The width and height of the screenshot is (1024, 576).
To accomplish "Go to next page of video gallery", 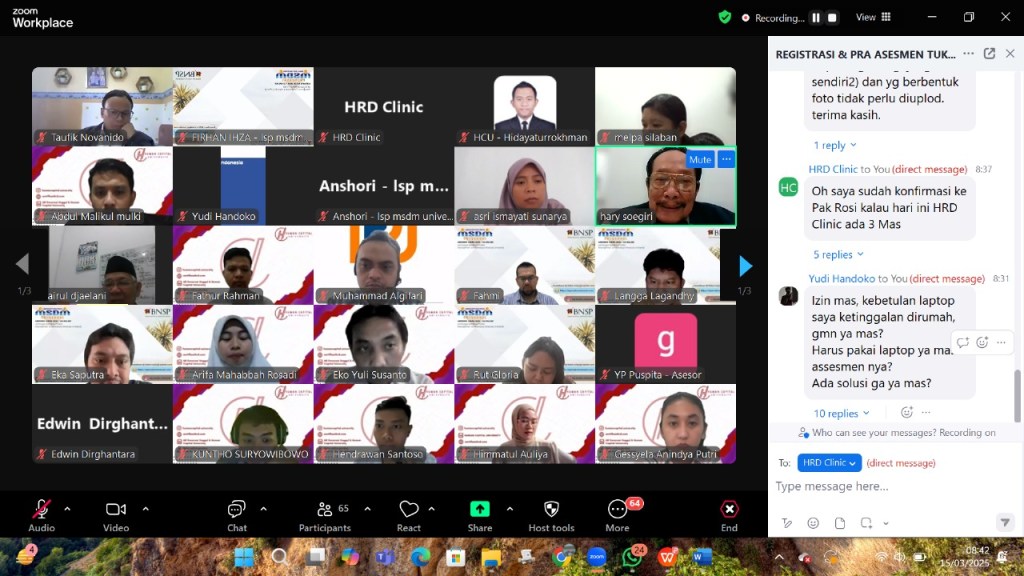I will click(745, 266).
